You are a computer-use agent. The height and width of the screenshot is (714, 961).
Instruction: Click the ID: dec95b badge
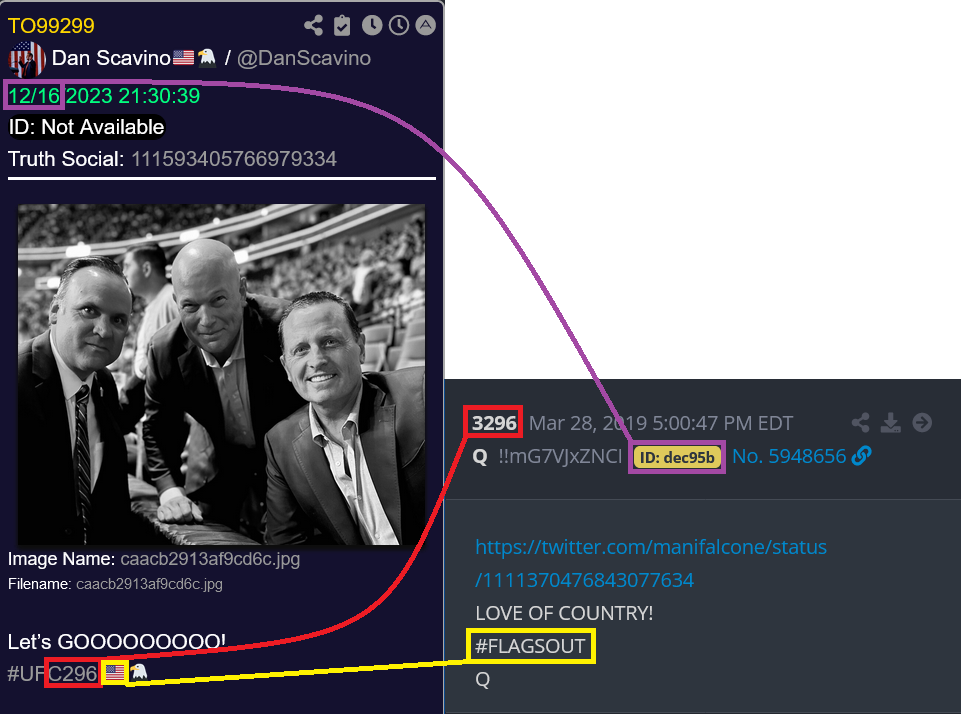(677, 457)
